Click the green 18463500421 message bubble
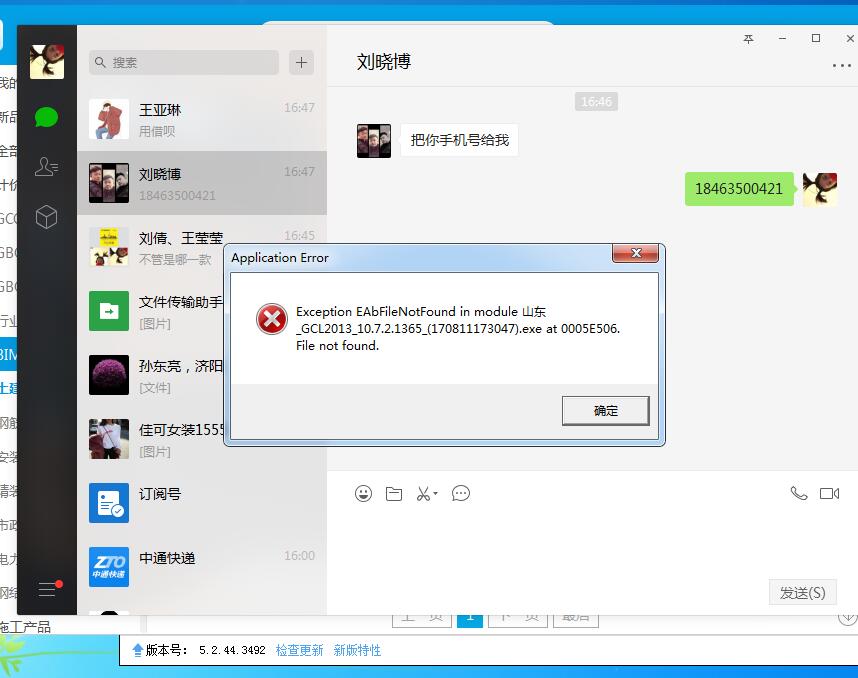 (739, 189)
